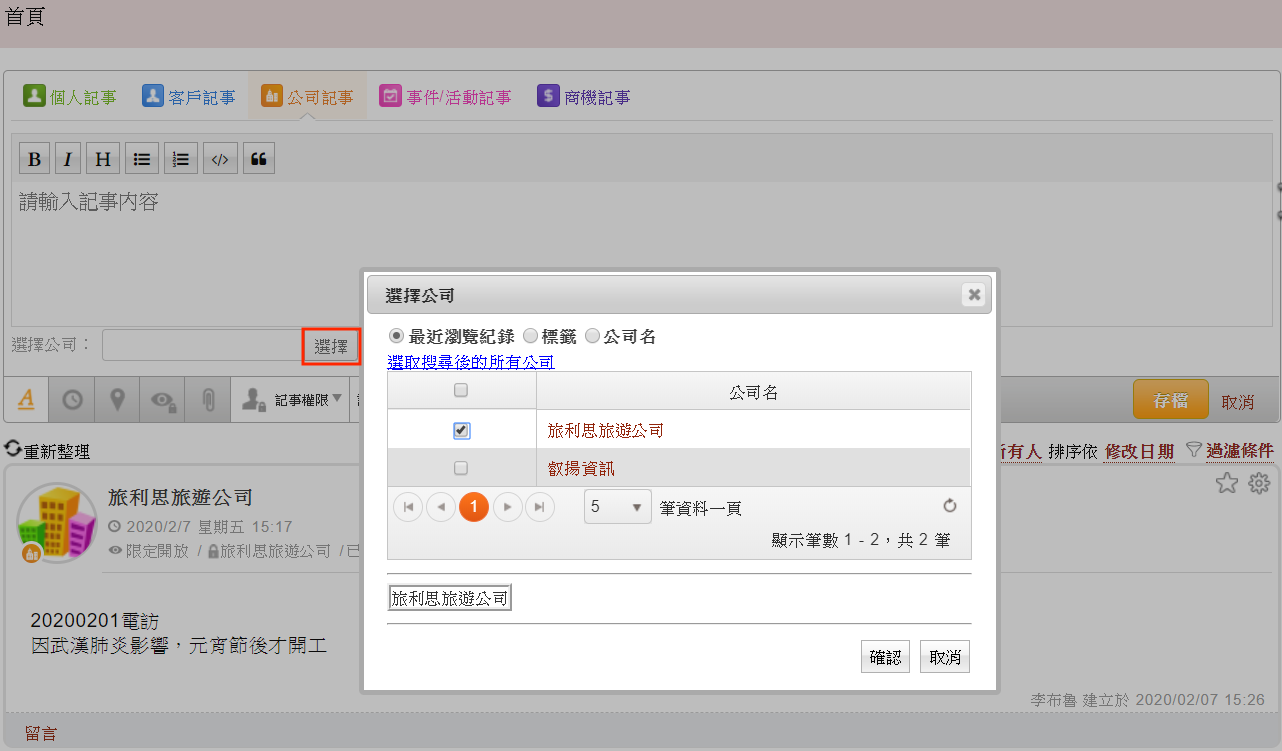Switch to 客戶記事 tab

click(189, 97)
